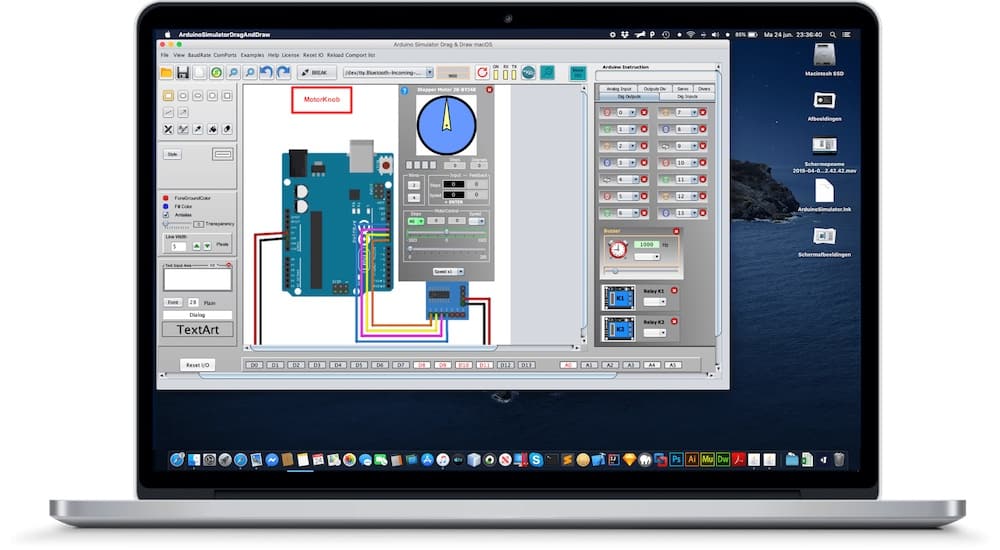
Task: Close the Buzzer panel
Action: [x=677, y=231]
